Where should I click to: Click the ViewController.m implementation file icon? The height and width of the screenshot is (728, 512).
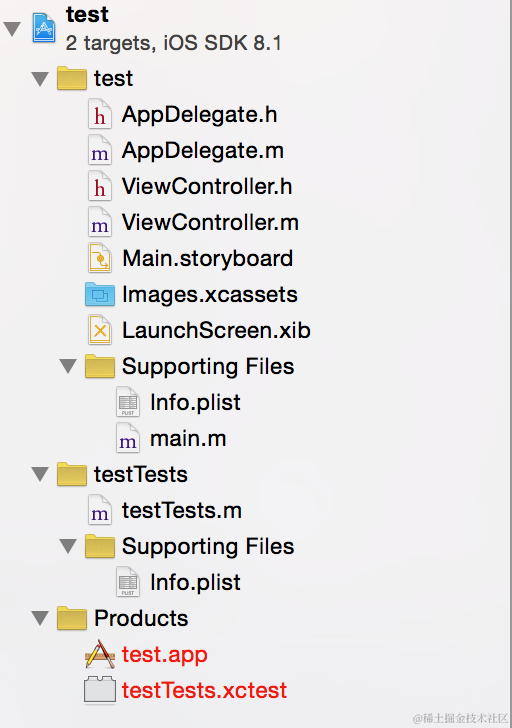click(100, 222)
